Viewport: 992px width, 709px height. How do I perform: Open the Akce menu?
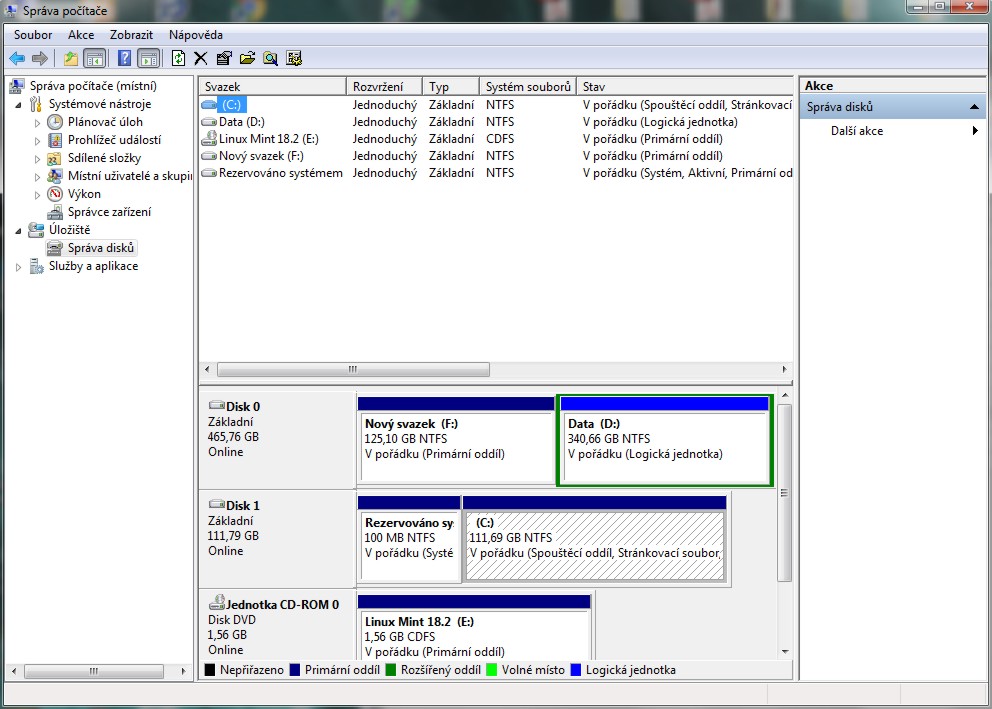tap(81, 35)
